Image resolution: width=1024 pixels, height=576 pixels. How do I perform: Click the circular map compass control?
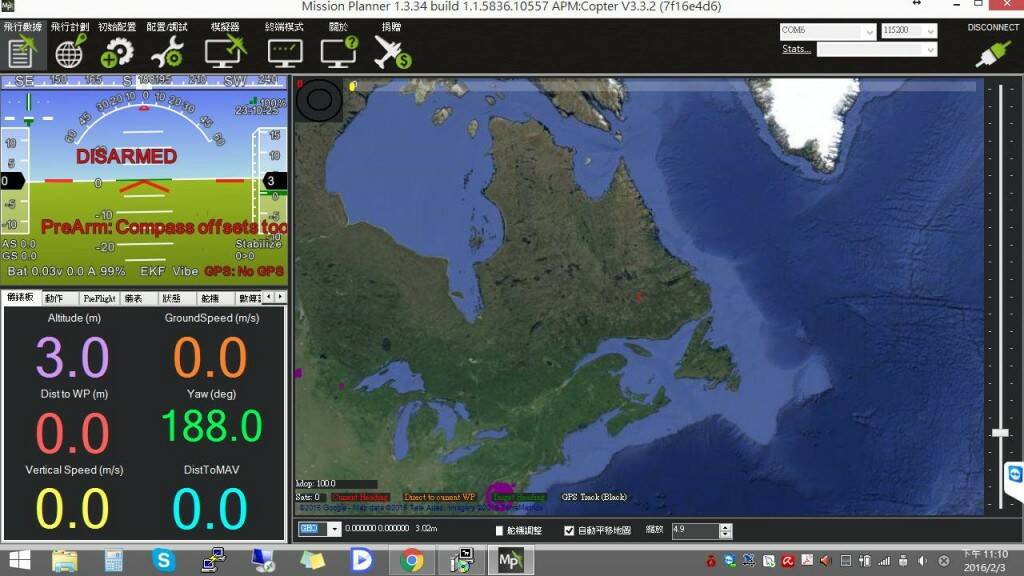click(x=319, y=100)
